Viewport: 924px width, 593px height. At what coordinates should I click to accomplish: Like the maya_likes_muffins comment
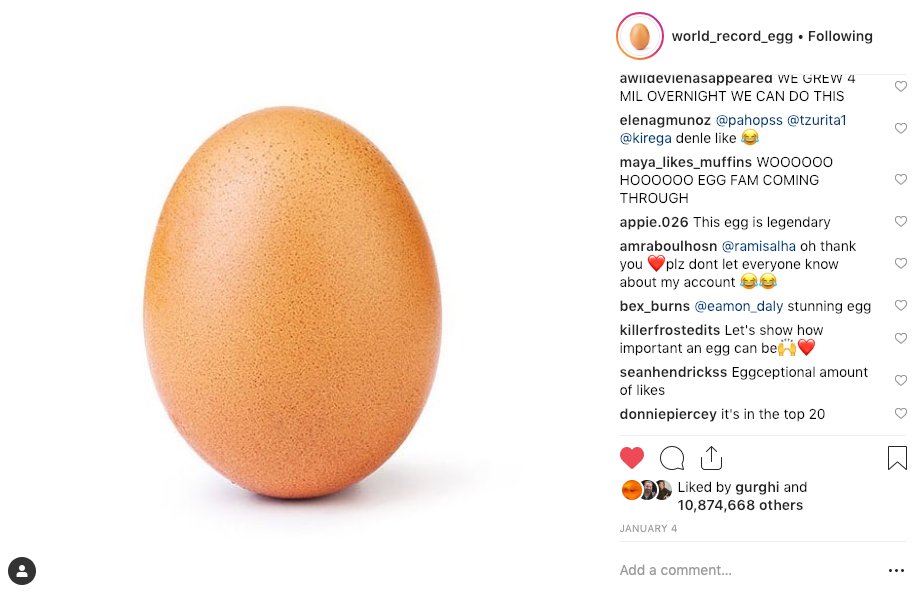coord(901,180)
